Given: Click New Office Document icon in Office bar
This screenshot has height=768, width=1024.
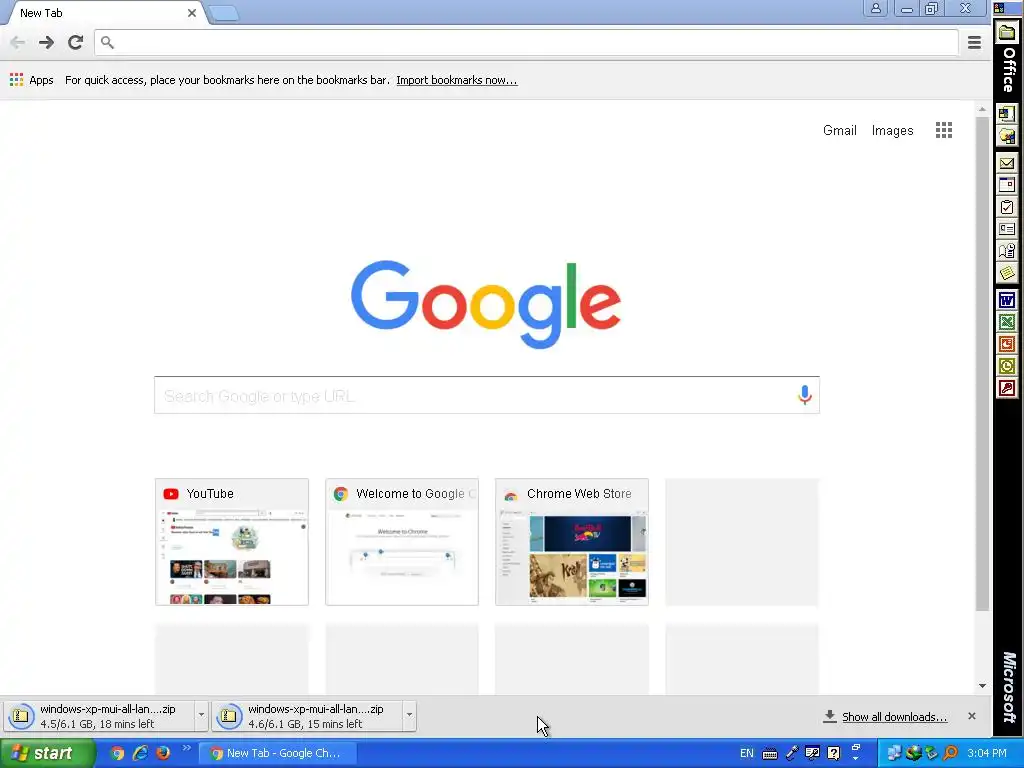Looking at the screenshot, I should pyautogui.click(x=1007, y=114).
